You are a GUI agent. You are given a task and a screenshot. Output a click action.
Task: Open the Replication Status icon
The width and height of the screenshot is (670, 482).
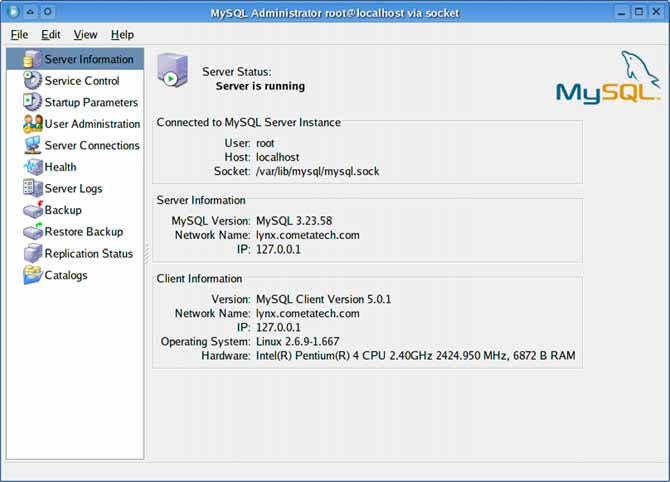click(x=32, y=254)
